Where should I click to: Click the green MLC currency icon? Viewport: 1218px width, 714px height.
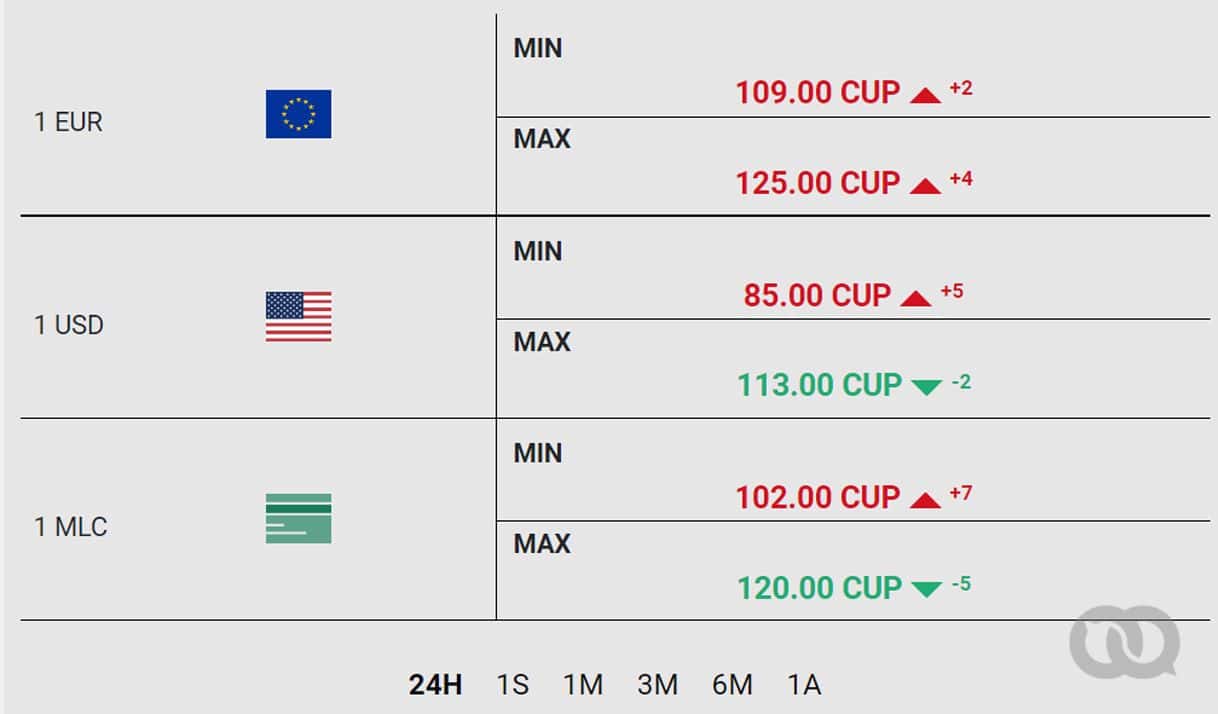[298, 518]
